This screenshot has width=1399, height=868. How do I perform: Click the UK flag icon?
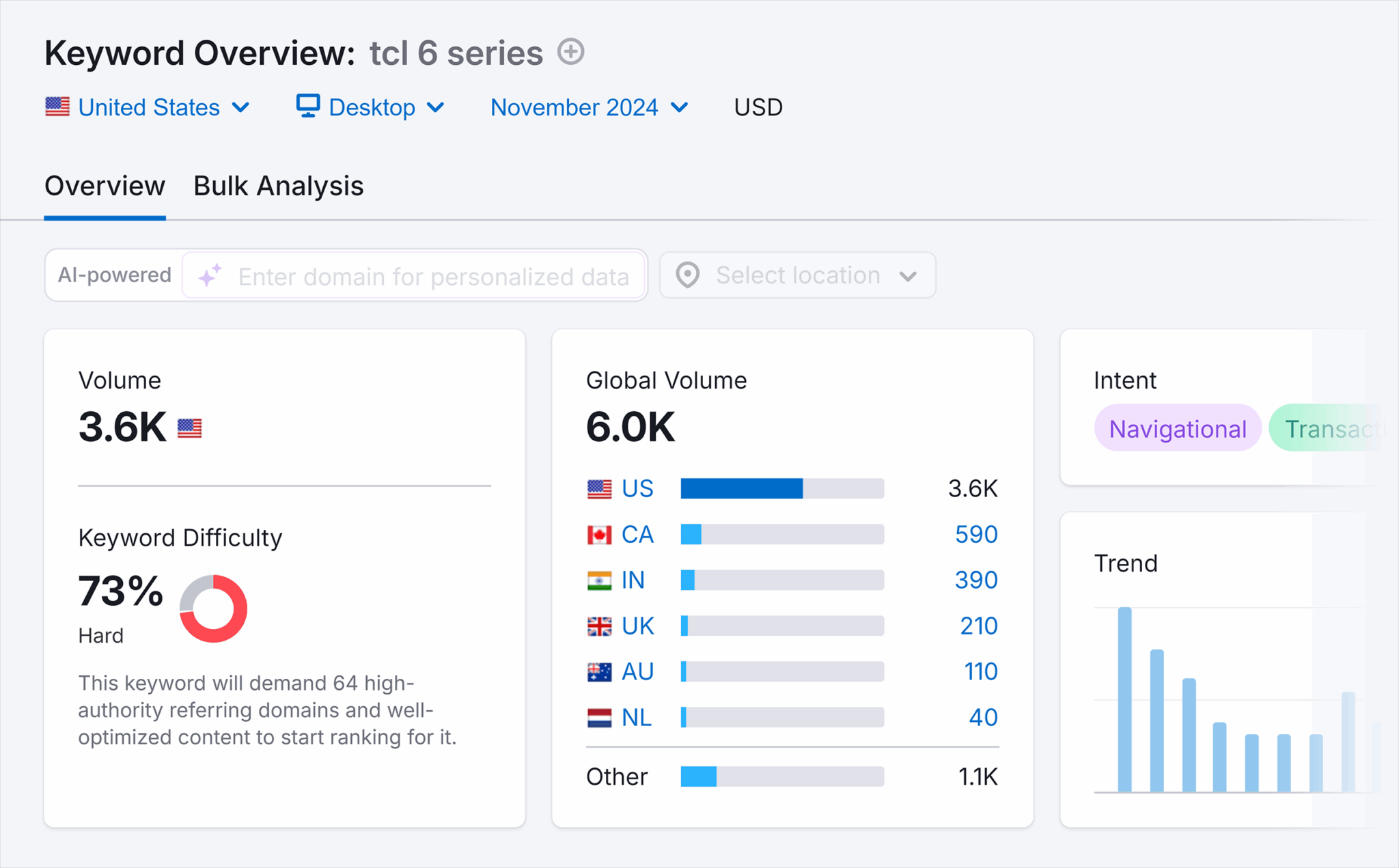click(599, 626)
